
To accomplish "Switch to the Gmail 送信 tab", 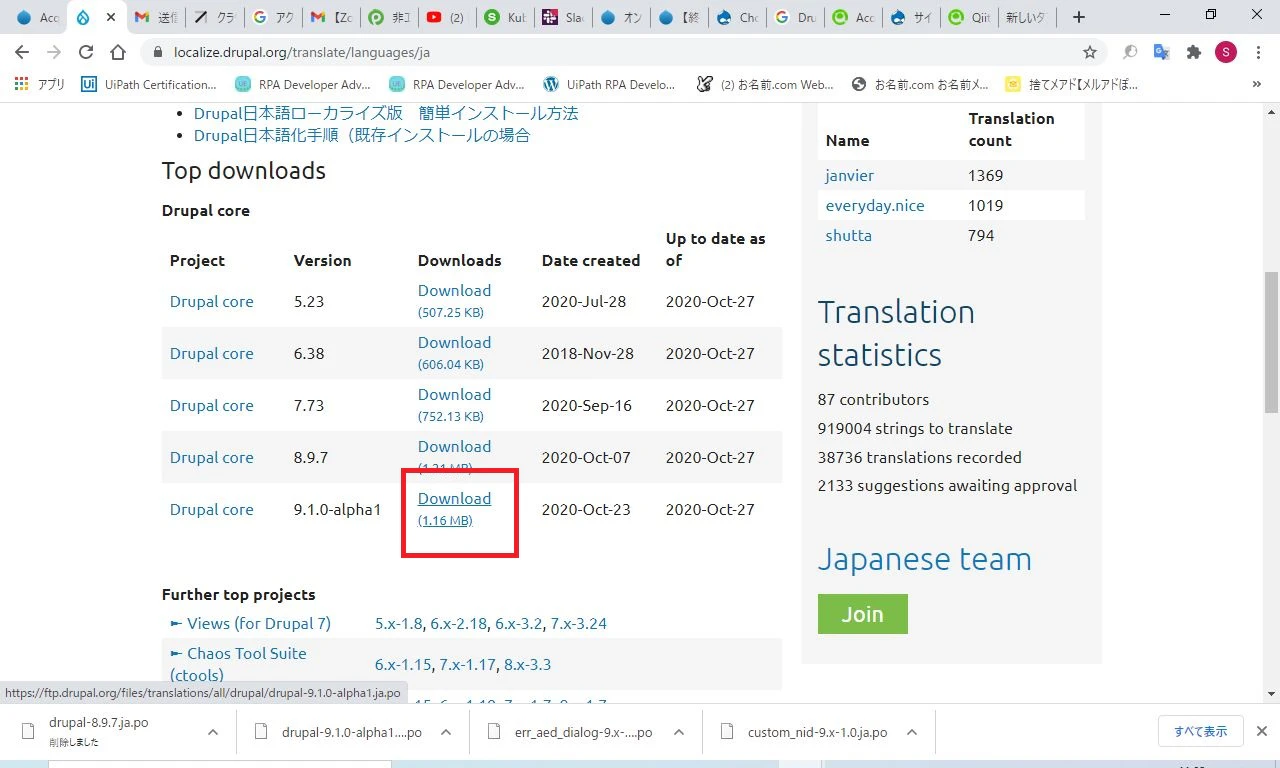I will coord(156,17).
